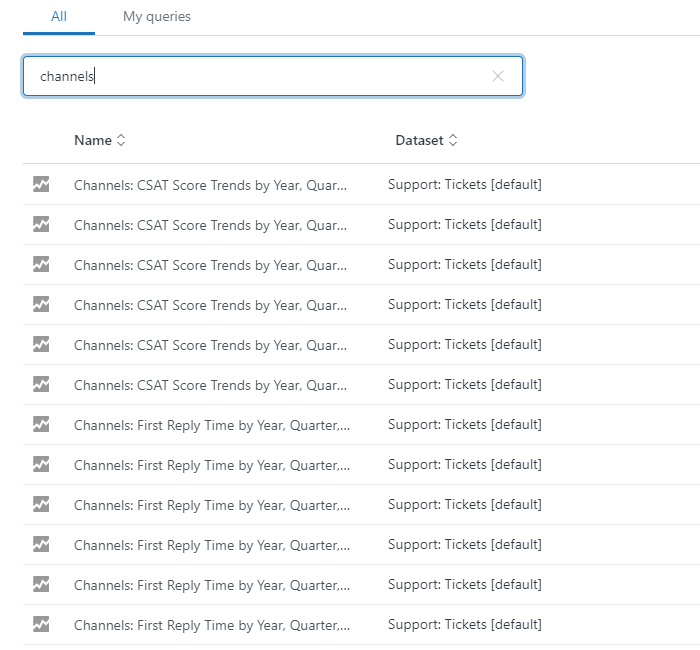Open the first Channels: CSAT Score Trends query
700x650 pixels.
[x=211, y=185]
